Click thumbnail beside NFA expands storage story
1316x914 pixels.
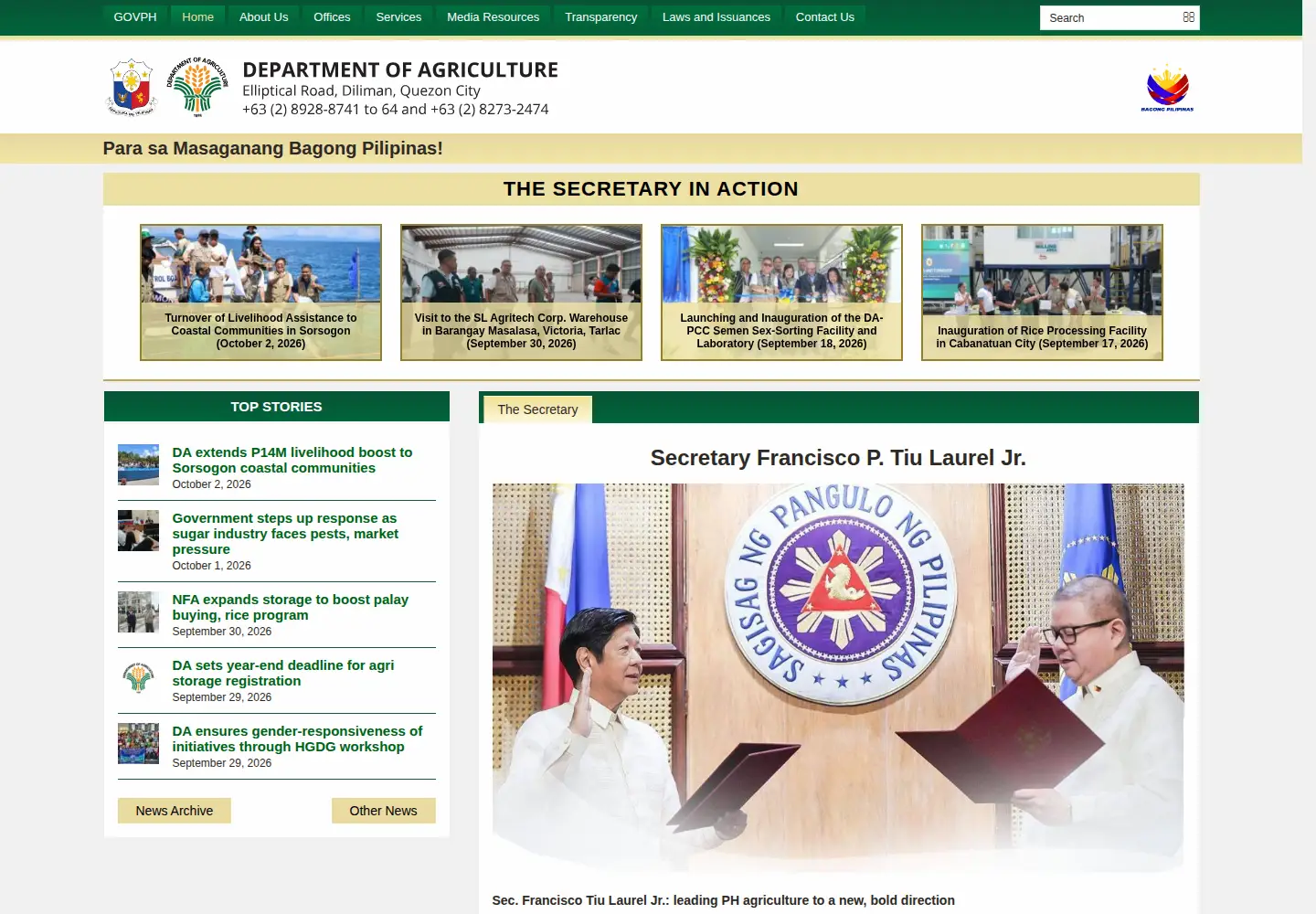coord(138,611)
